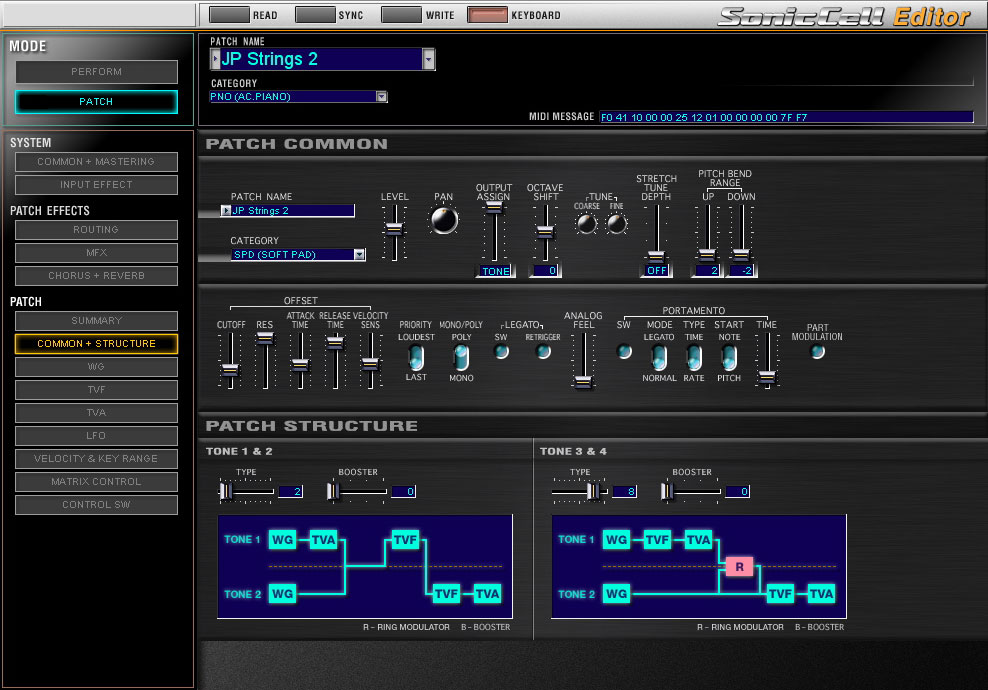Click the SYNC button
988x690 pixels.
315,14
